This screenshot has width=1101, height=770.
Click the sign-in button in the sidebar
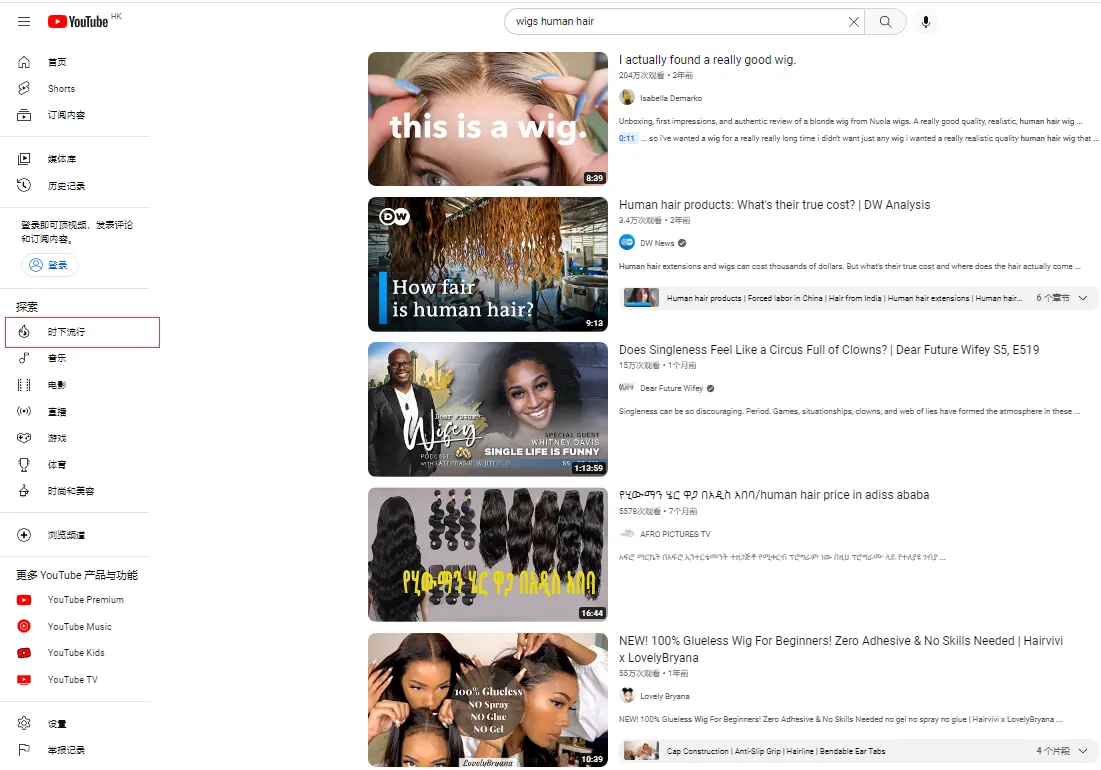pos(49,265)
